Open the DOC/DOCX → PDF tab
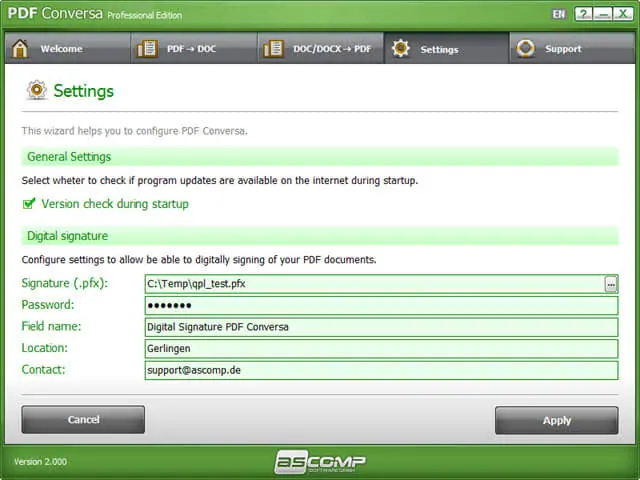The height and width of the screenshot is (480, 640). click(321, 49)
